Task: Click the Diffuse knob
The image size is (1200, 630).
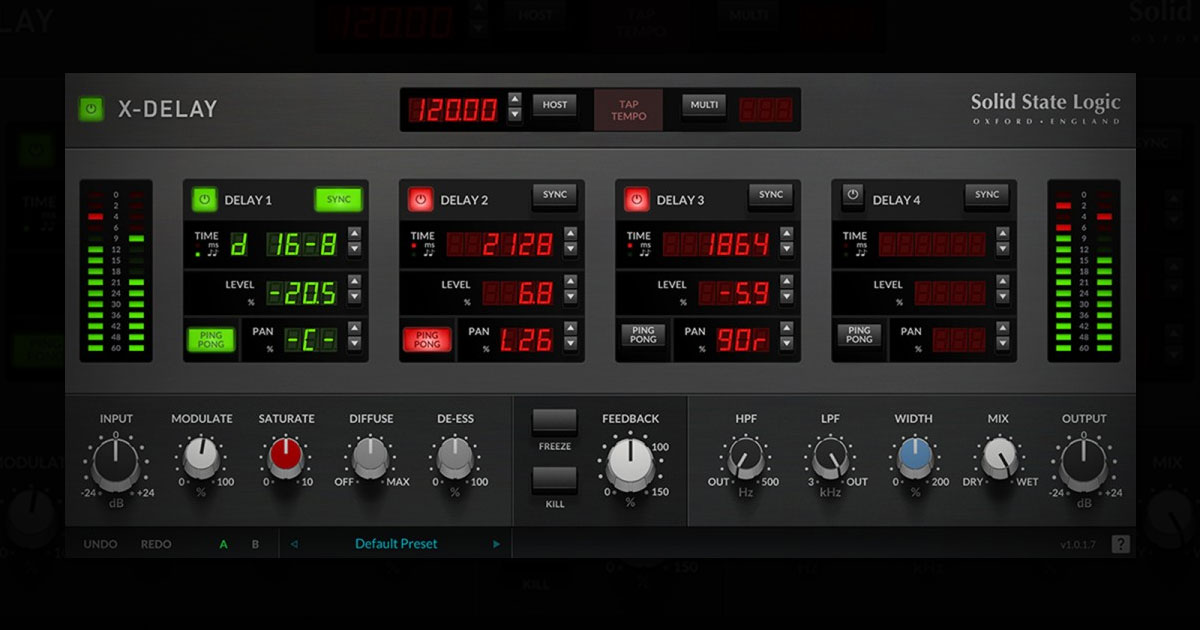Action: (370, 457)
